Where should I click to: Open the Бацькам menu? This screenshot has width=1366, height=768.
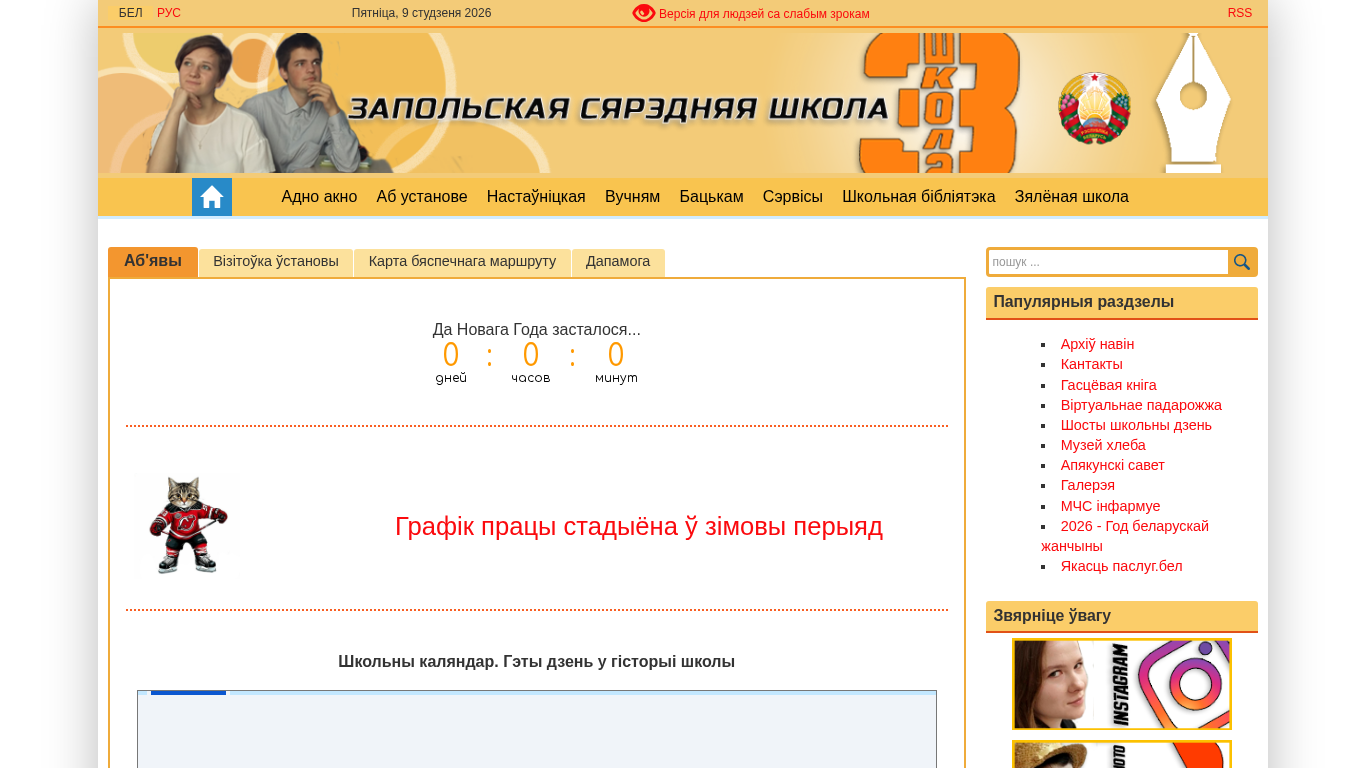pos(711,197)
